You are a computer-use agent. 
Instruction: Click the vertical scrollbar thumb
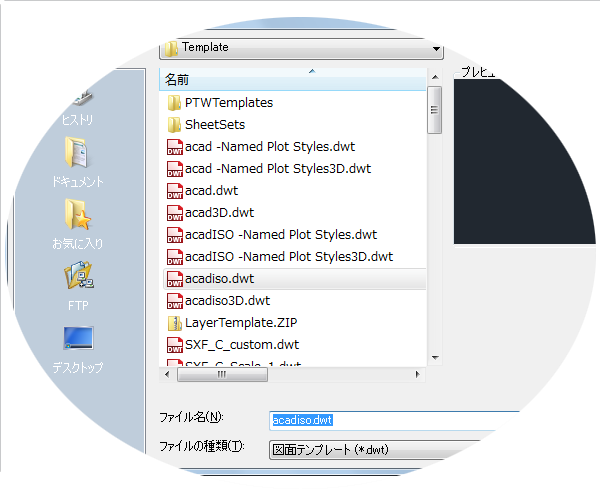(435, 110)
